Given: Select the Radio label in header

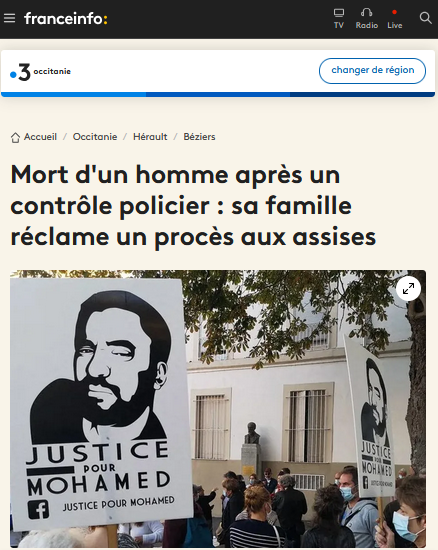Looking at the screenshot, I should click(x=367, y=25).
